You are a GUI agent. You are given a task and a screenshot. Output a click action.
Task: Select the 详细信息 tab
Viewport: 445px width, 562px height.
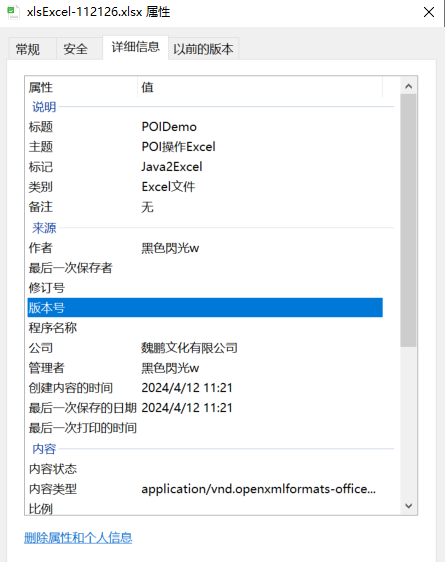pos(135,47)
